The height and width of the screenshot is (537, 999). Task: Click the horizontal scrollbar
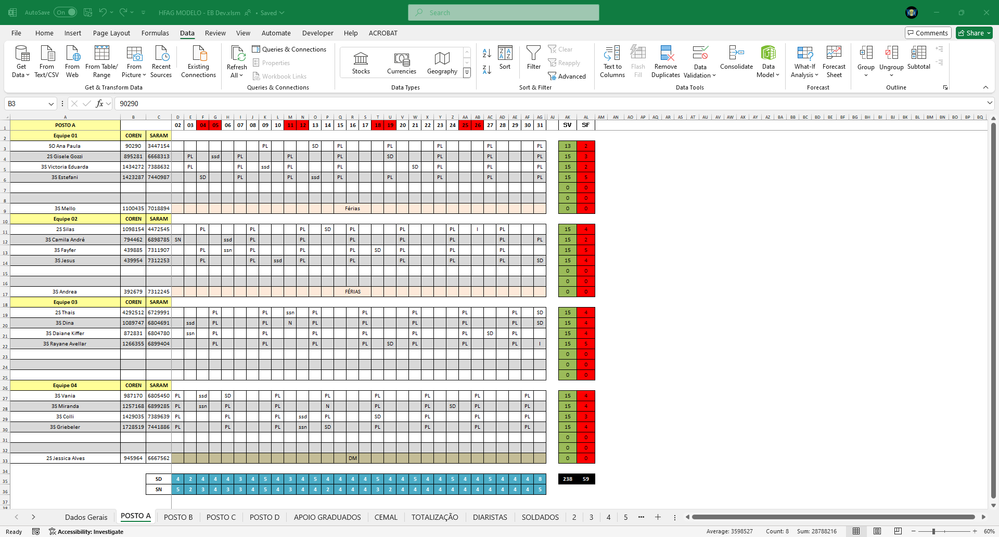tap(833, 517)
